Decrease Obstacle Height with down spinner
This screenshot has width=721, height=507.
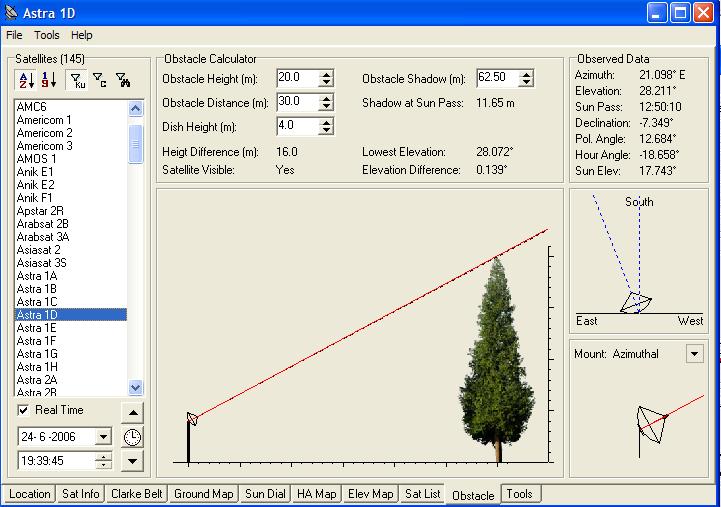pos(326,83)
